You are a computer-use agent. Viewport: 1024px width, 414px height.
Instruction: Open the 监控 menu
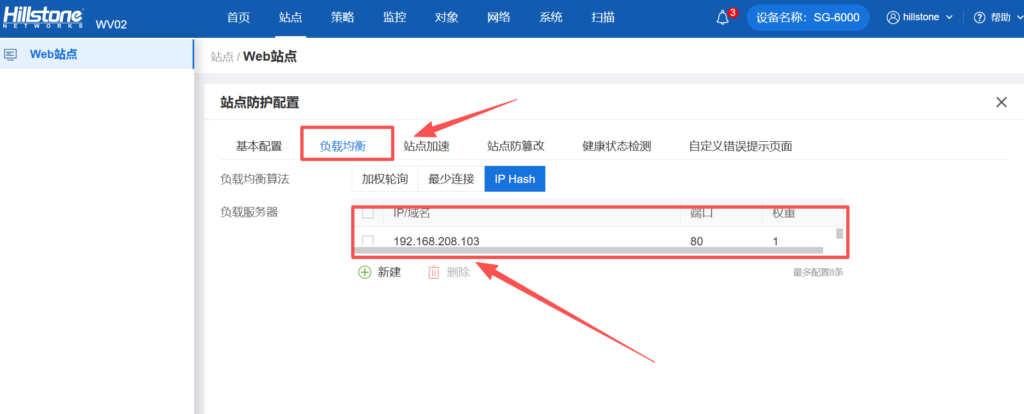394,18
